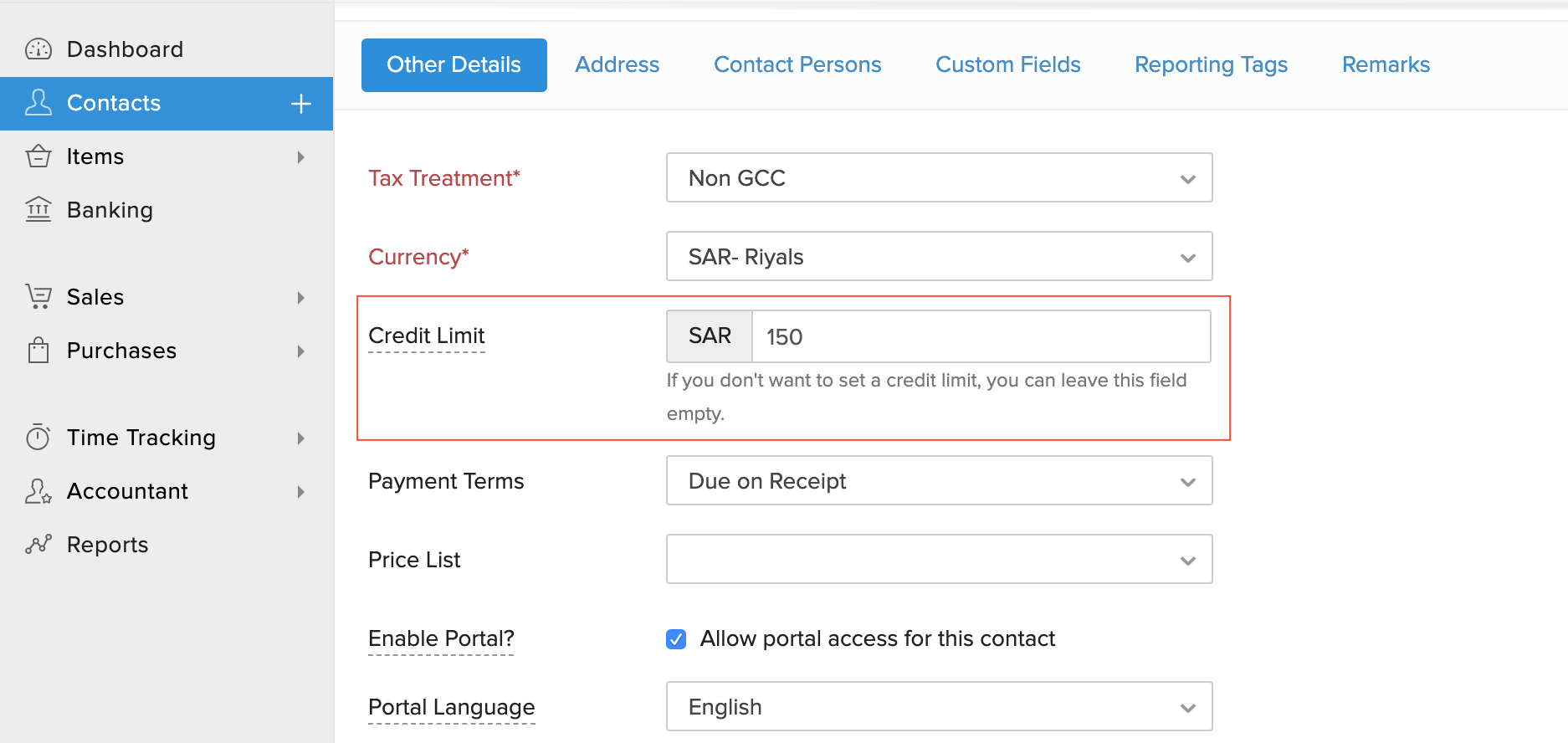Click the Purchases bag icon
The image size is (1568, 743).
point(38,350)
